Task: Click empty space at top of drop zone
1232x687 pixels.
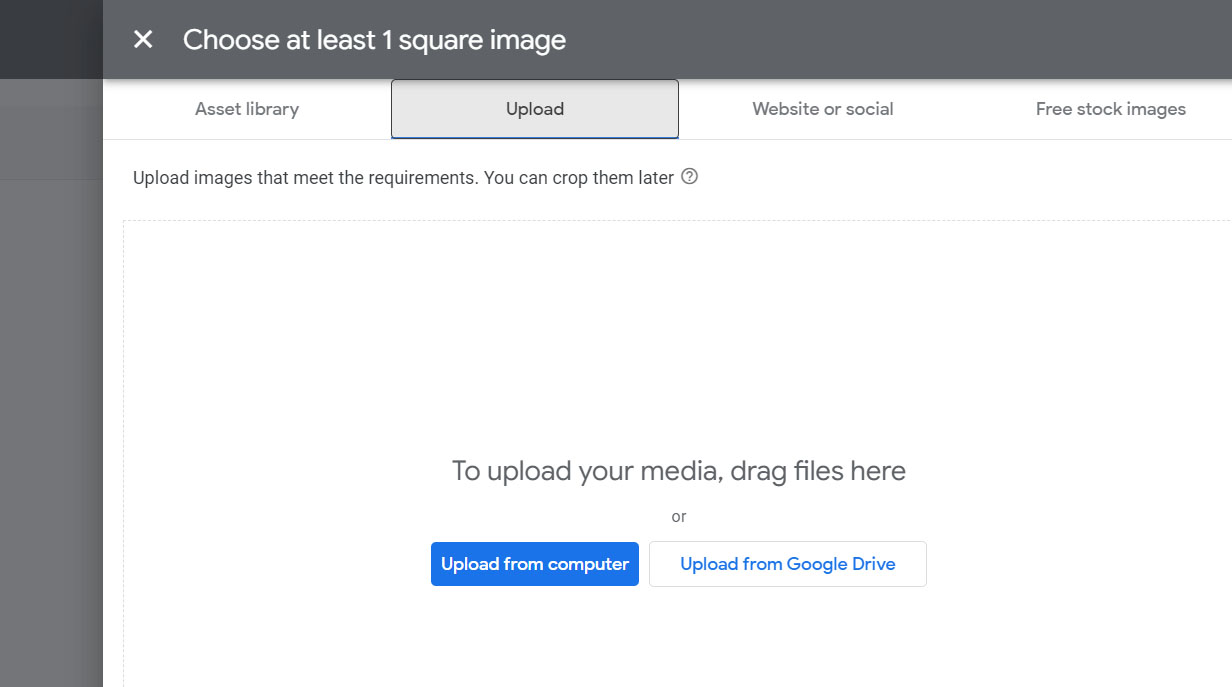Action: [x=678, y=280]
